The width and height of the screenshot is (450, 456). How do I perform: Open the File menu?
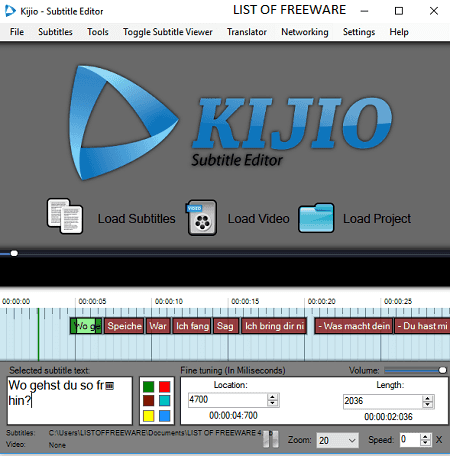(x=17, y=32)
